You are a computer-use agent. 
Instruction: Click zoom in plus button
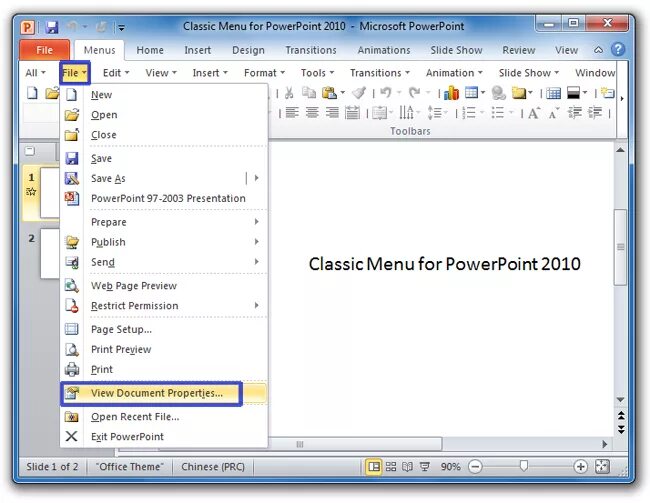click(x=580, y=467)
